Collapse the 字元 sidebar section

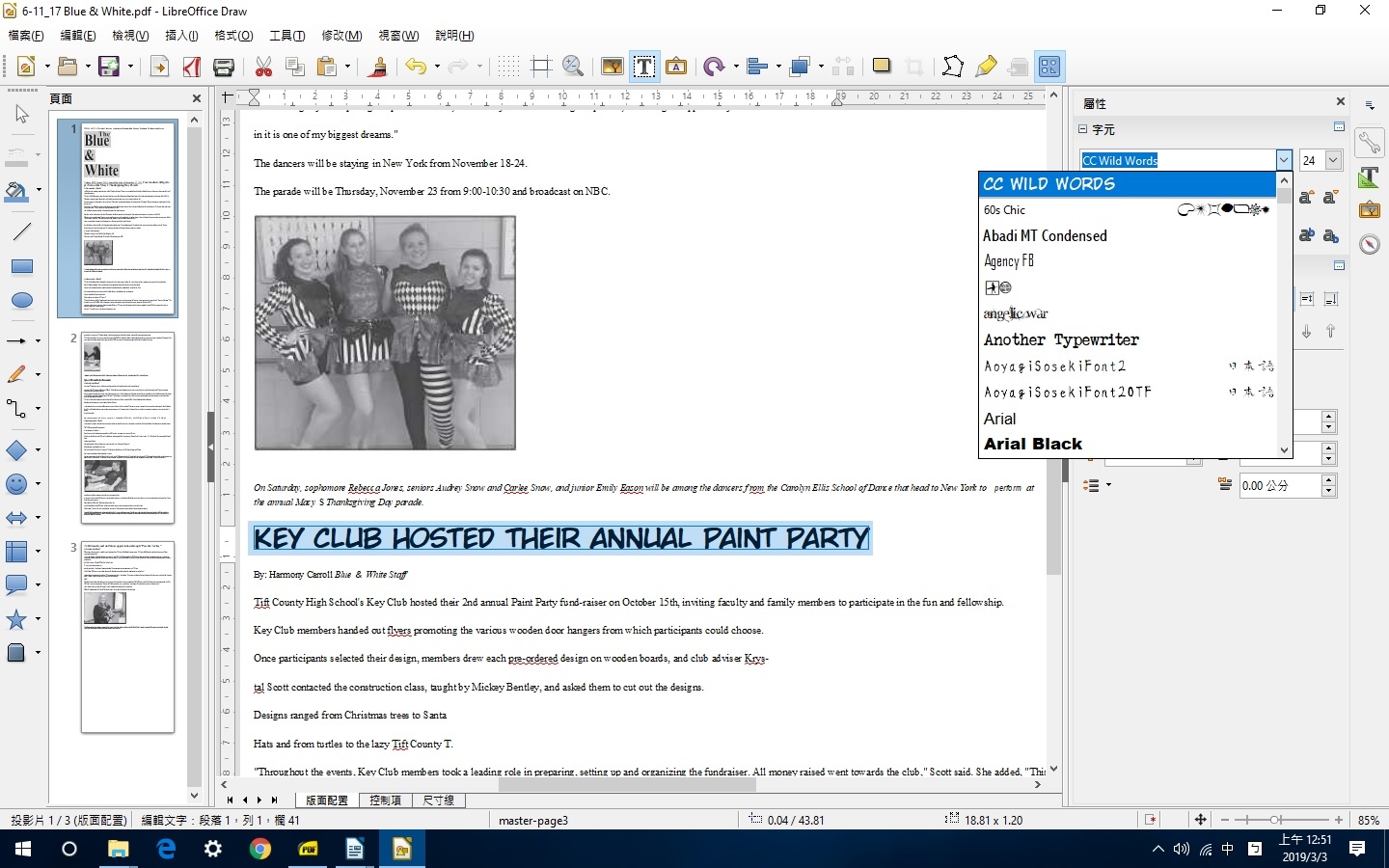coord(1083,129)
